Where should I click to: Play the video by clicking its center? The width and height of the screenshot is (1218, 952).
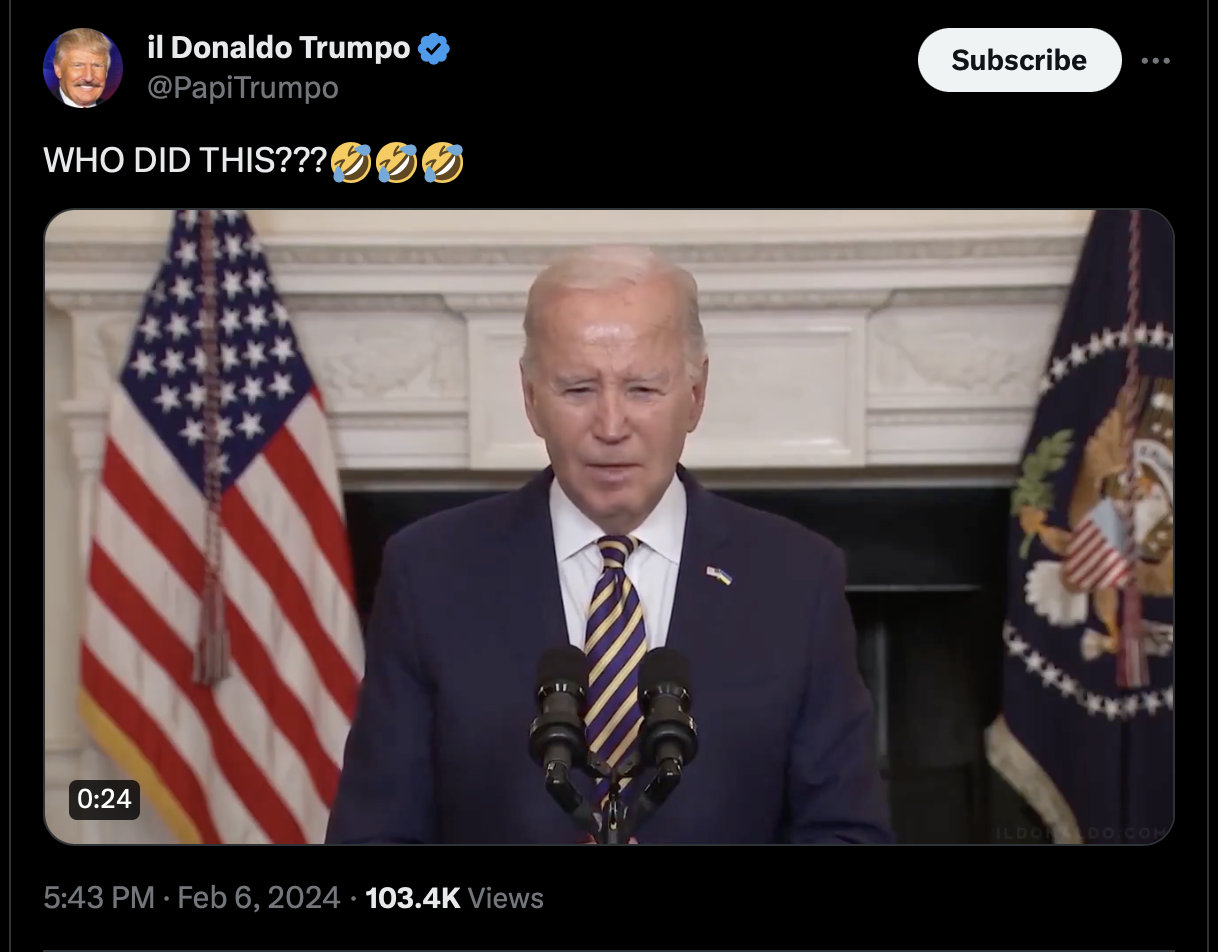pyautogui.click(x=609, y=527)
